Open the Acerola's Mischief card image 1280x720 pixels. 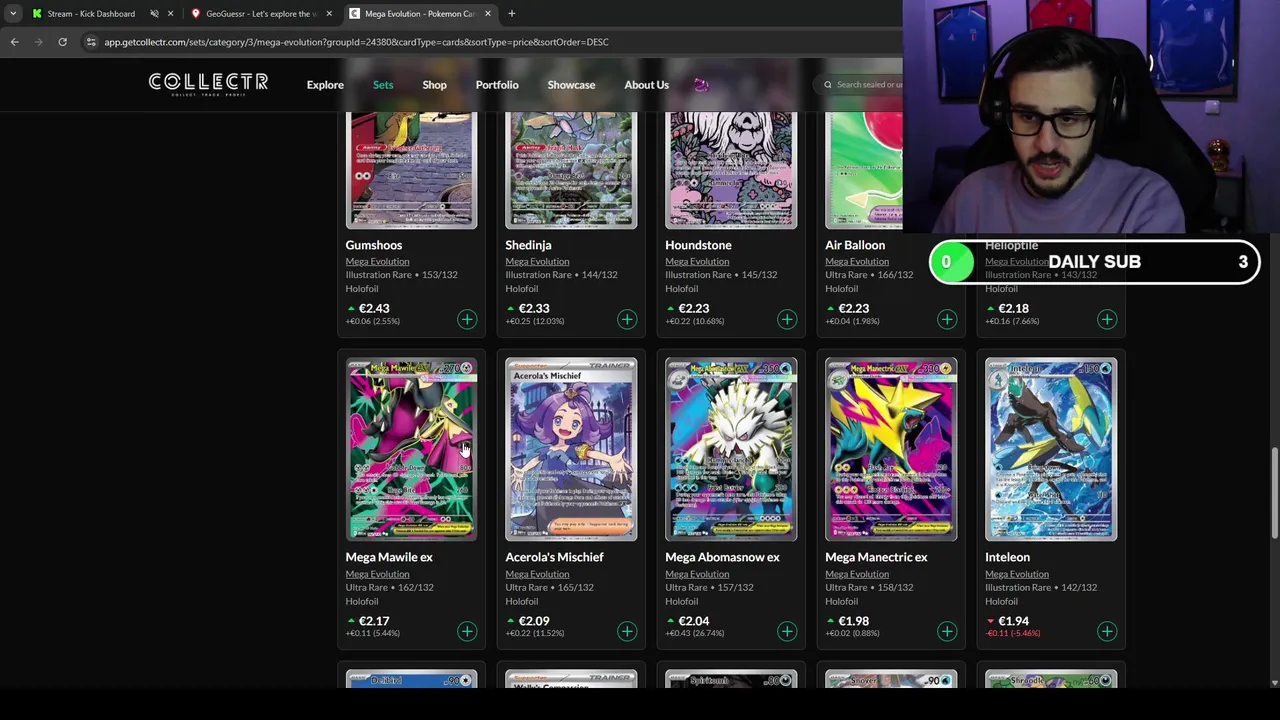[x=571, y=449]
